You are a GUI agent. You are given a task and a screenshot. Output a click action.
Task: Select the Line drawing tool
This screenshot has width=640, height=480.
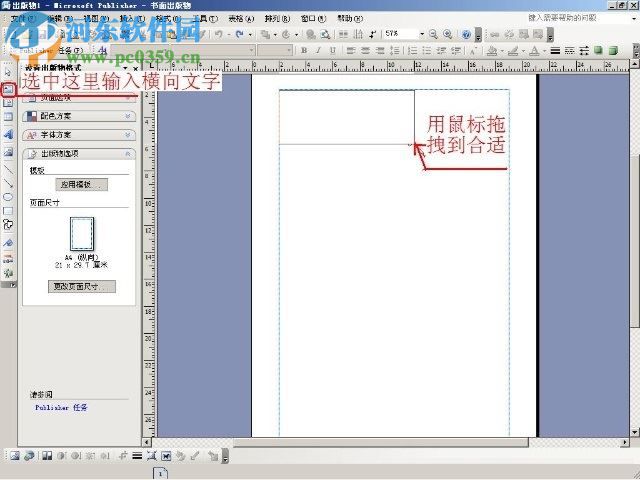pyautogui.click(x=8, y=169)
